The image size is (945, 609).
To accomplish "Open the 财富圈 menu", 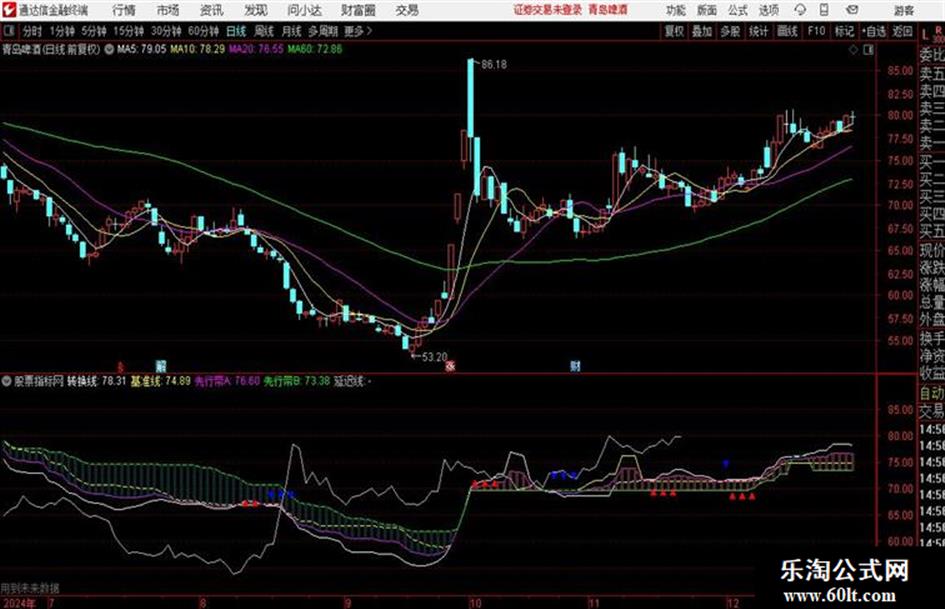I will [x=358, y=10].
